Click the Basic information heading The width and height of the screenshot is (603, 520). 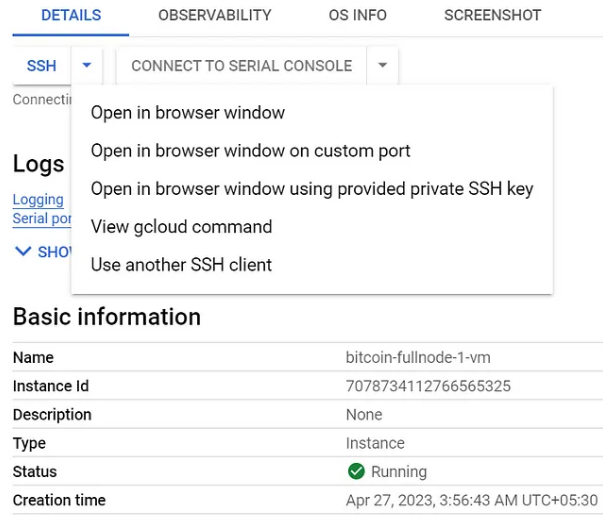tap(107, 317)
